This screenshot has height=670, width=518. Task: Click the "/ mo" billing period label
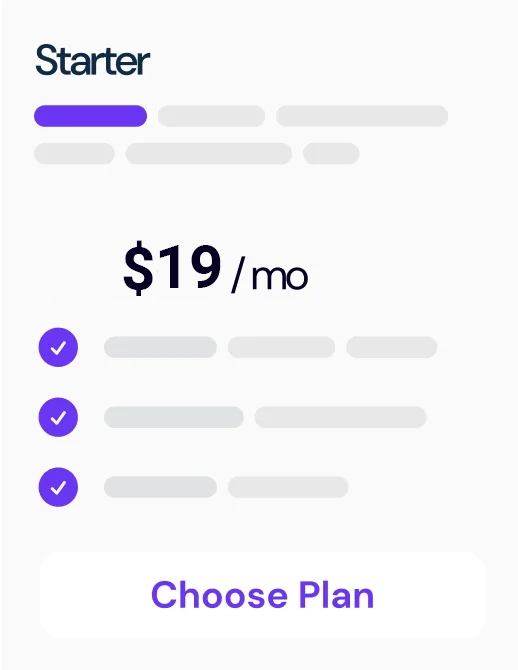click(x=270, y=276)
